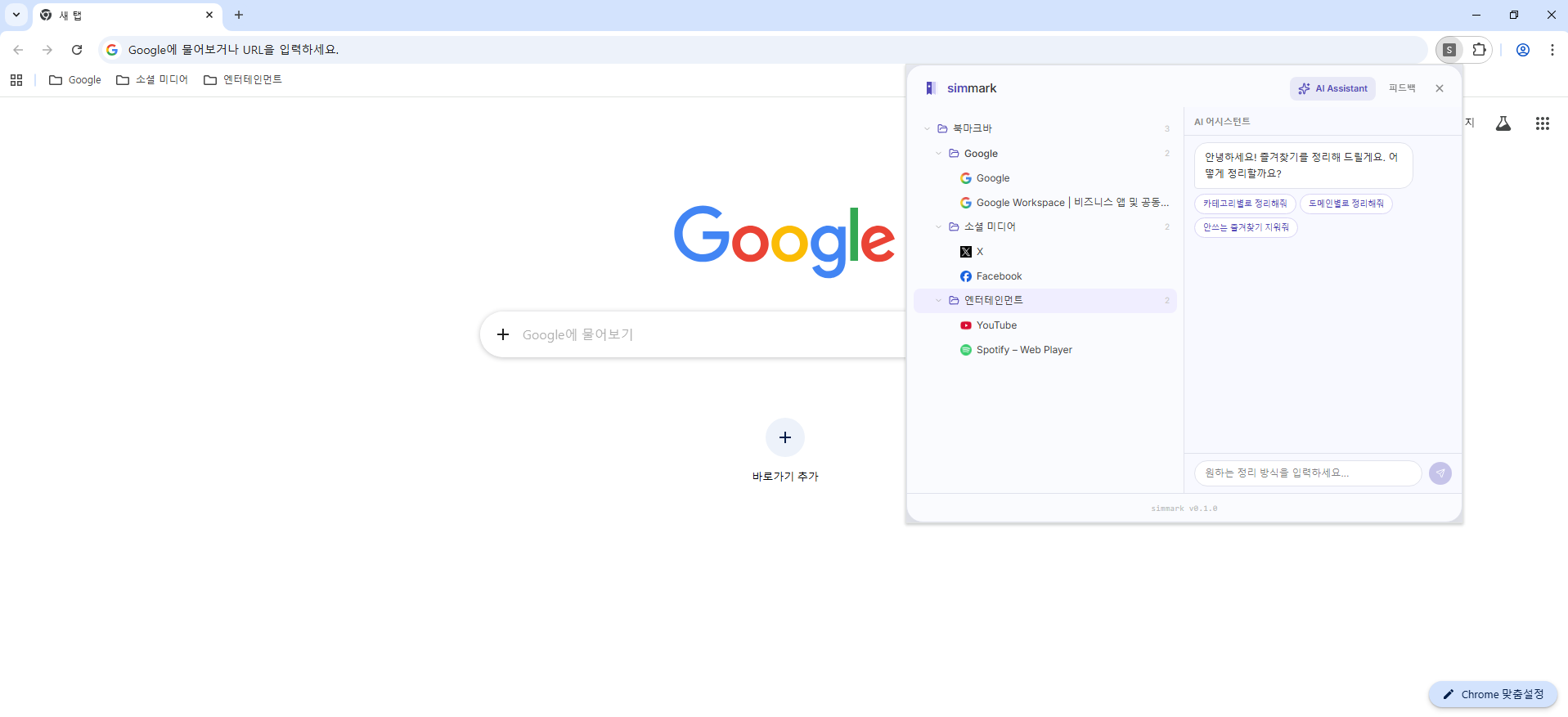Screen dimensions: 1568x717
Task: Click the simmark v0.1.0 version text
Action: 1184,509
